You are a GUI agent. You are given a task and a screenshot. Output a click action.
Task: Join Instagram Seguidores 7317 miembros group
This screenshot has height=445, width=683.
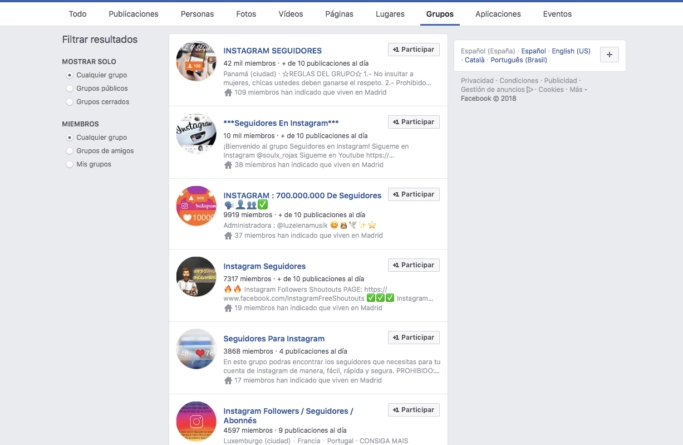pyautogui.click(x=414, y=265)
